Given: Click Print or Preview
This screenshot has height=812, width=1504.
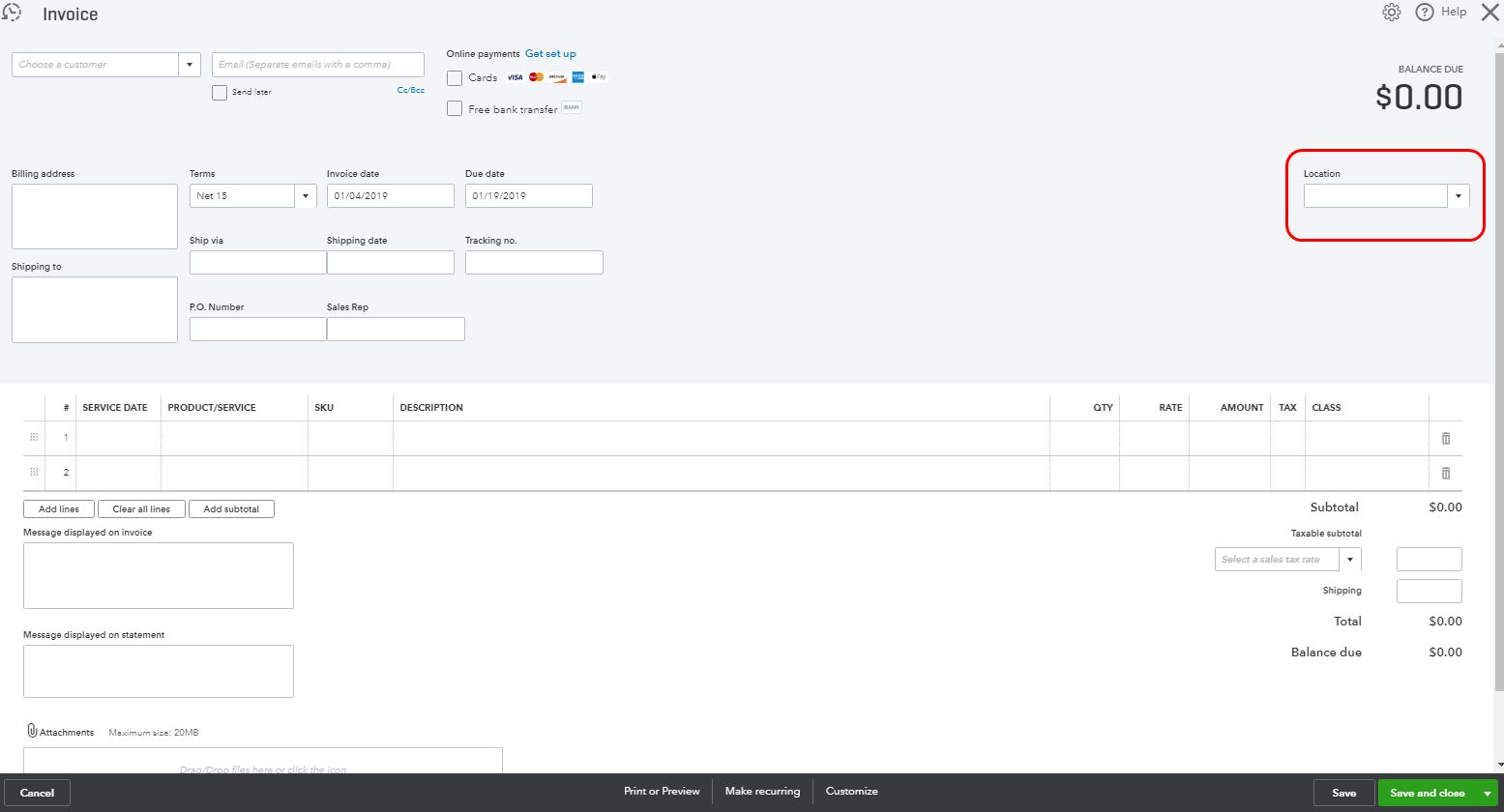Looking at the screenshot, I should coord(662,791).
